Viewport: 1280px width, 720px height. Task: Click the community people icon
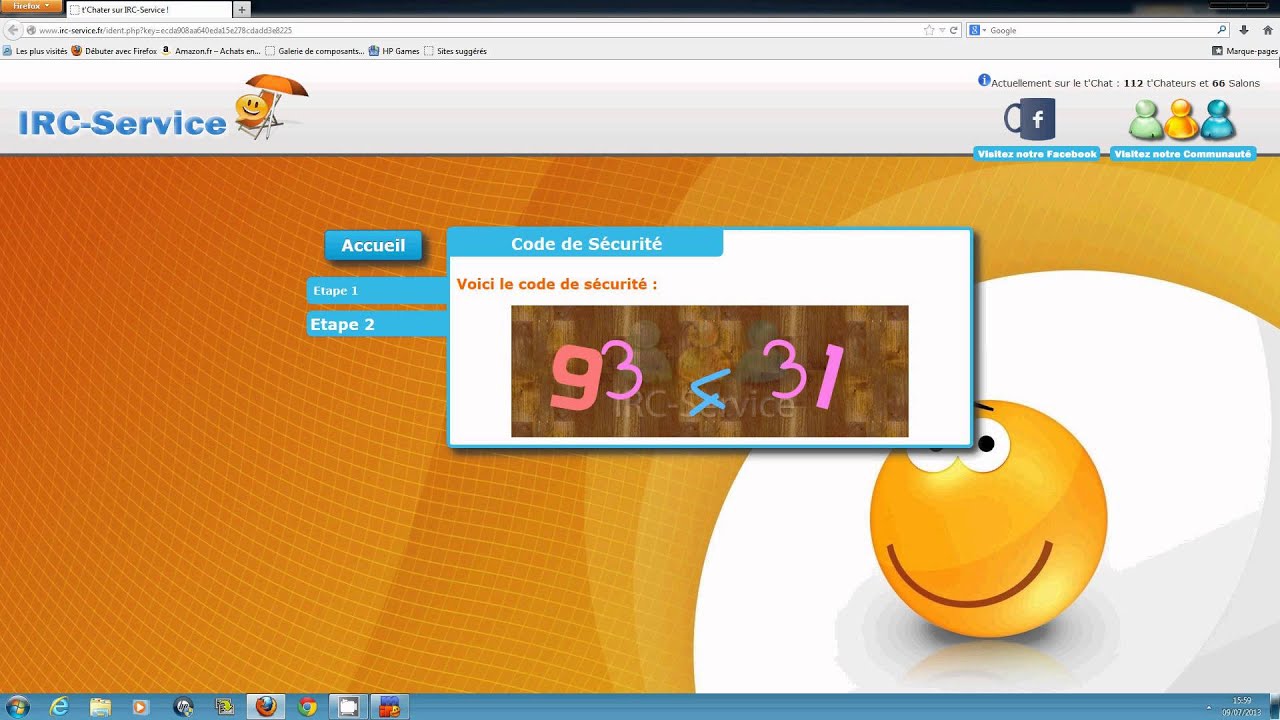(x=1182, y=120)
